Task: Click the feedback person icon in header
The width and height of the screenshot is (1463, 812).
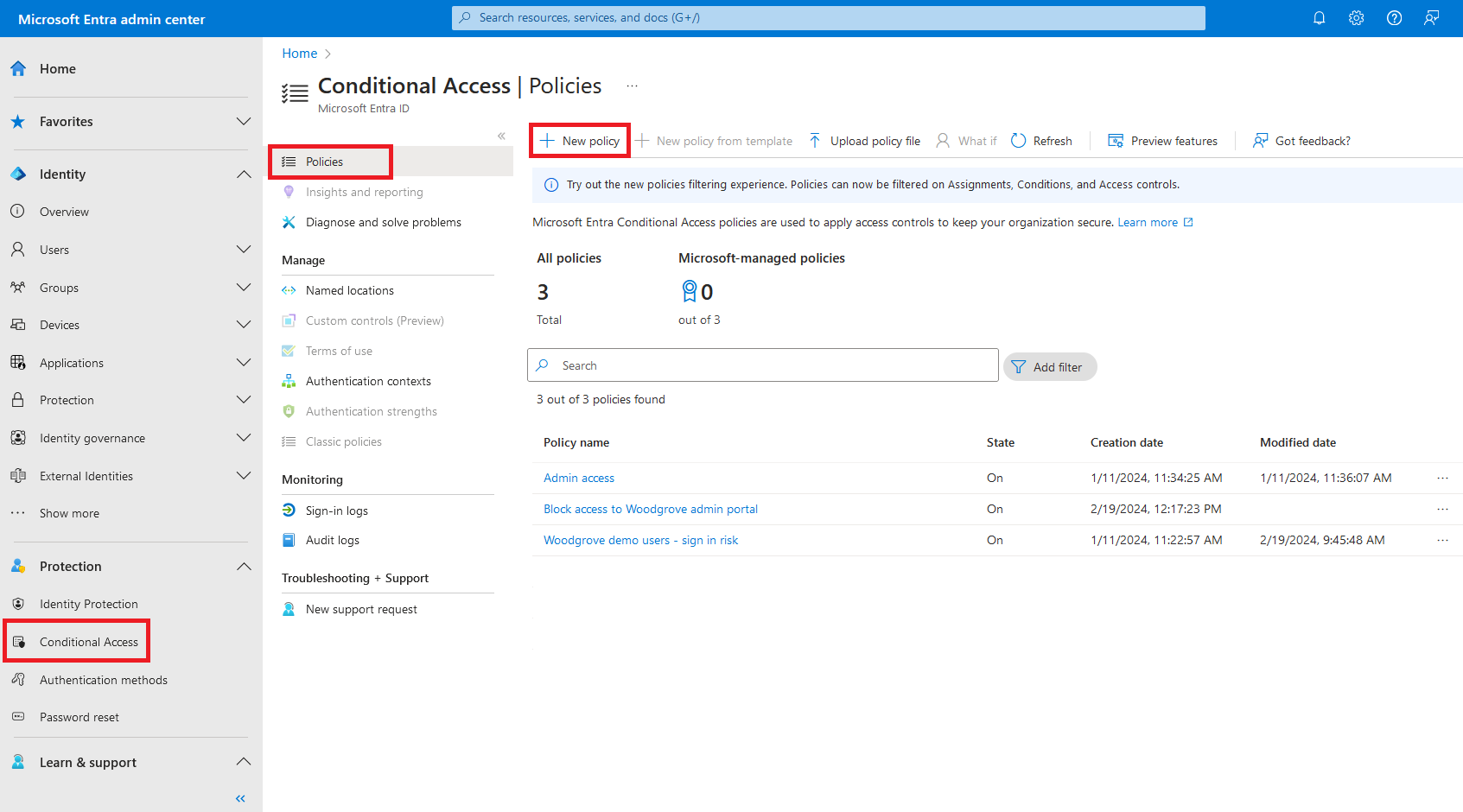Action: (1432, 18)
